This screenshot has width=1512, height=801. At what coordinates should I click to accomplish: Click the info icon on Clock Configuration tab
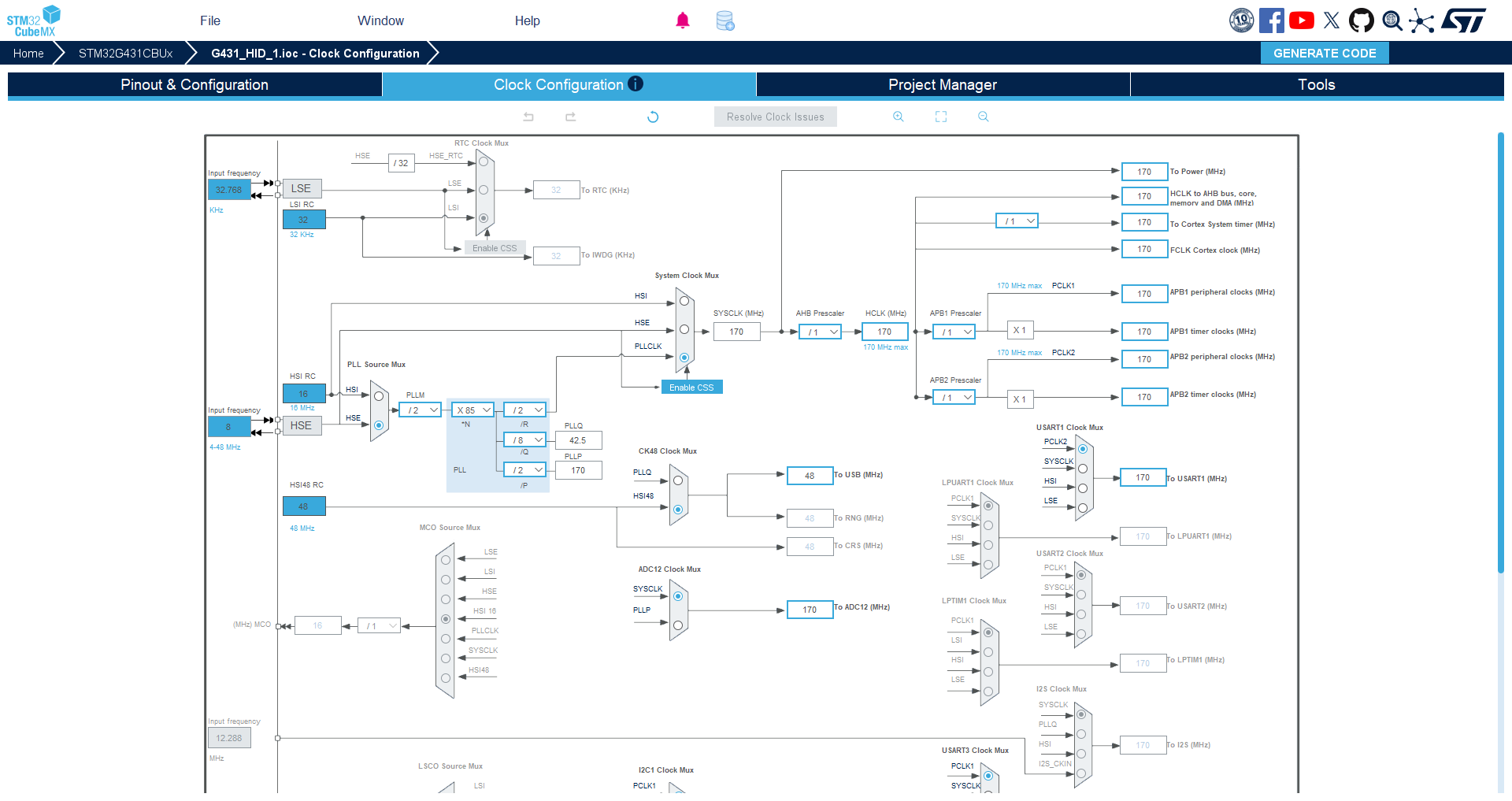click(636, 83)
